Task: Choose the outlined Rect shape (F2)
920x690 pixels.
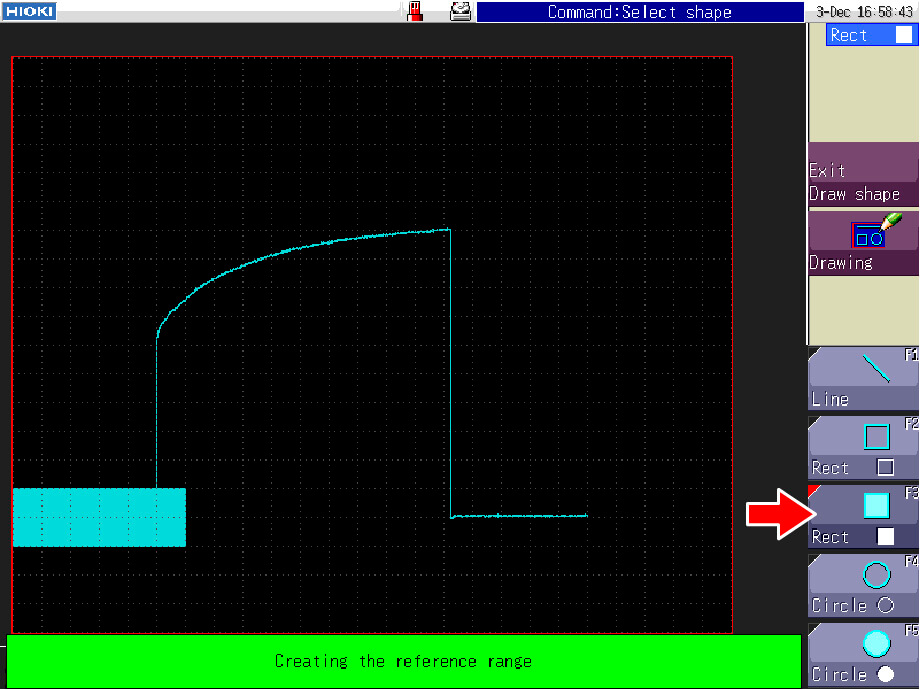Action: tap(863, 448)
